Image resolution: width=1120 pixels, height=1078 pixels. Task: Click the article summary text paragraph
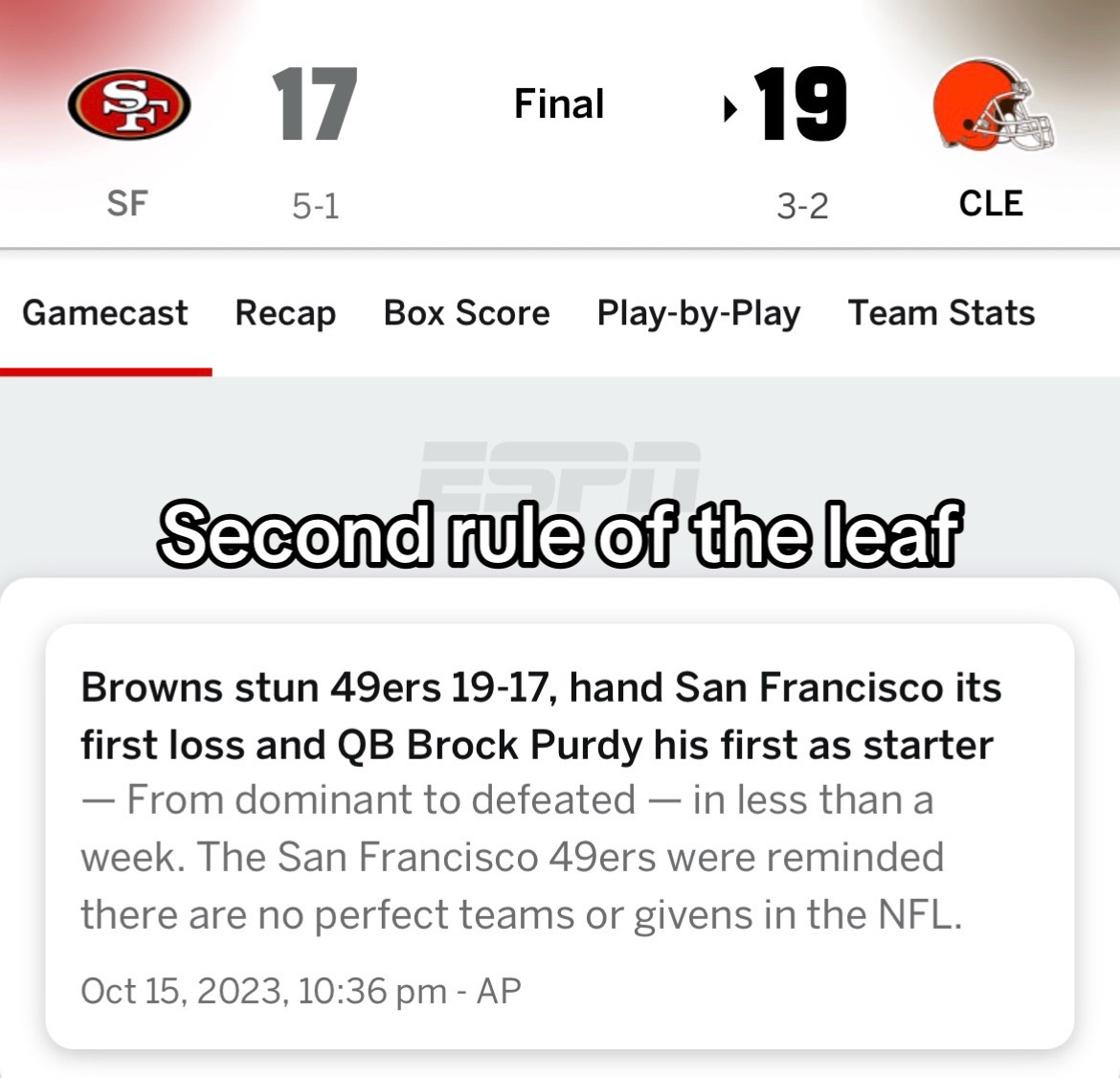coord(522,857)
